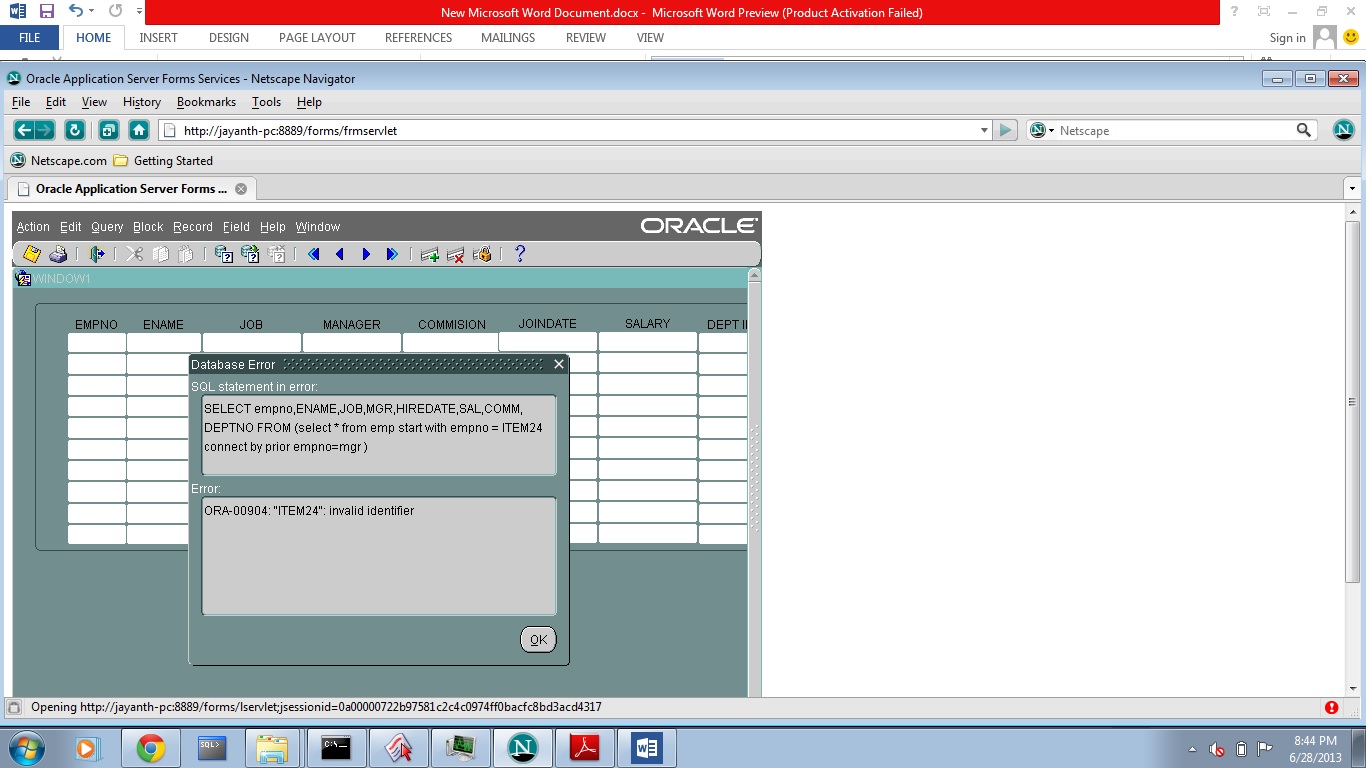
Task: Click the first EMPNO field in the form
Action: click(x=97, y=343)
